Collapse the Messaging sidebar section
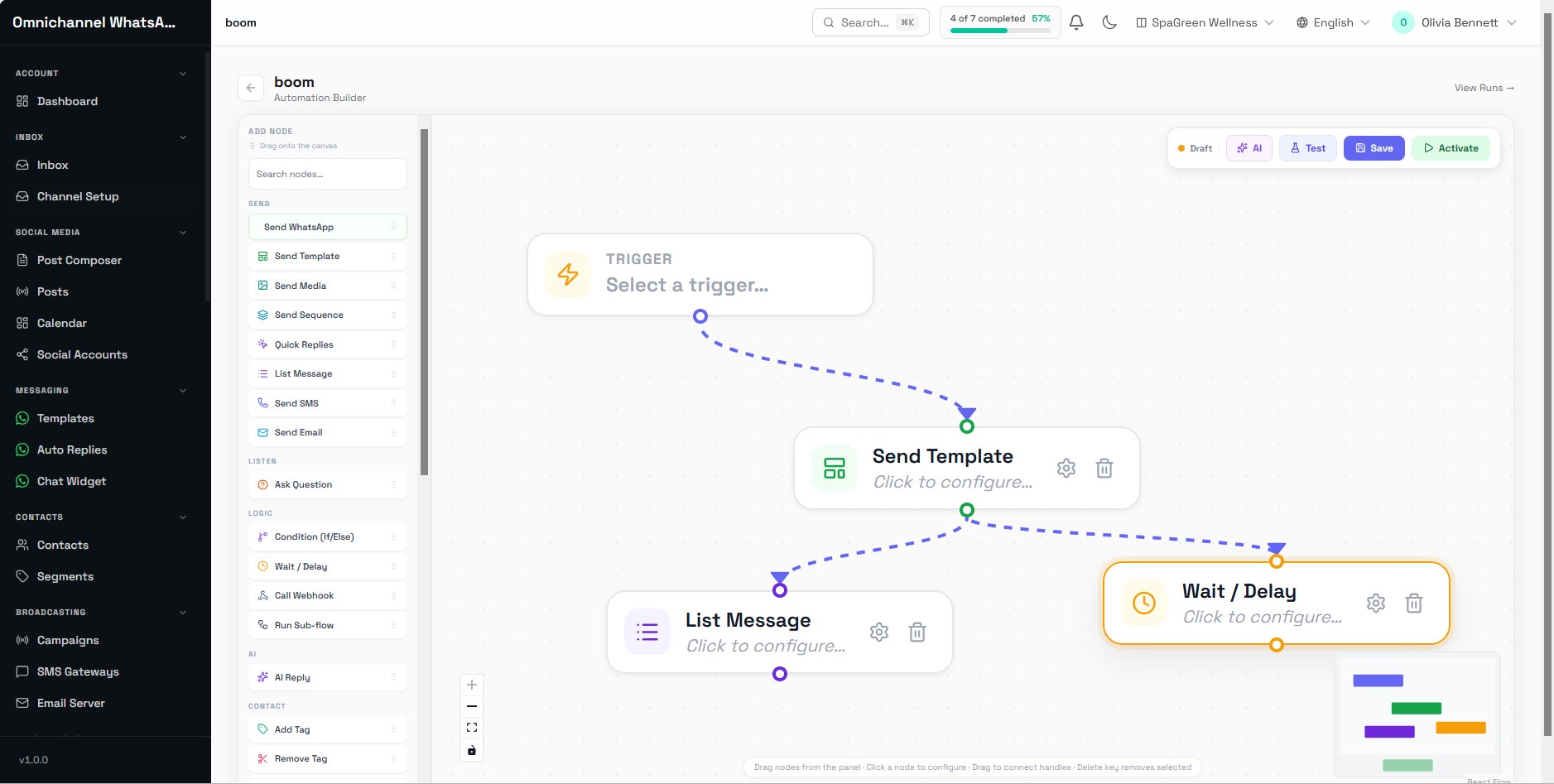 tap(183, 391)
